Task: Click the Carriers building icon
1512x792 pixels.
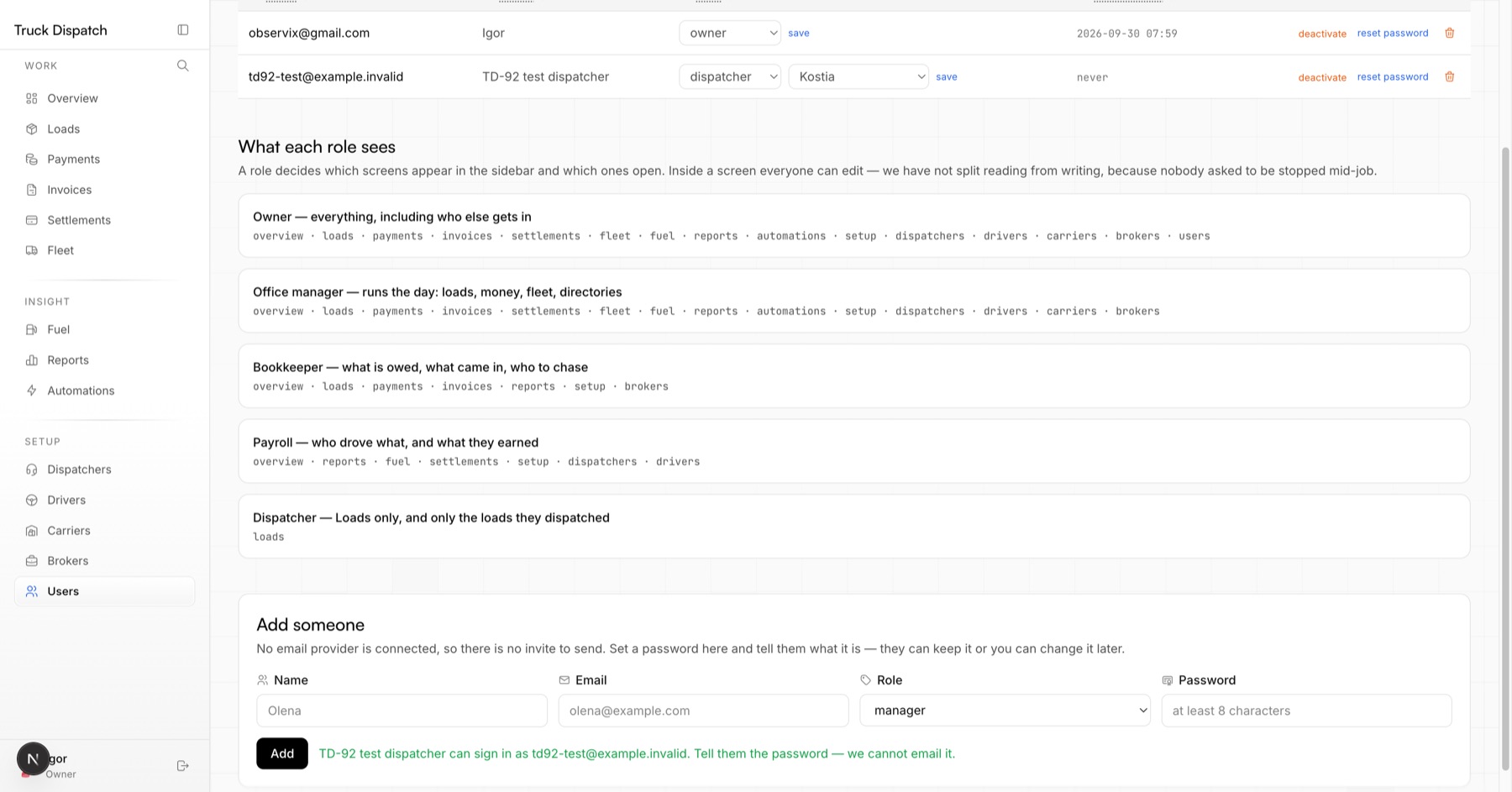Action: (x=32, y=531)
